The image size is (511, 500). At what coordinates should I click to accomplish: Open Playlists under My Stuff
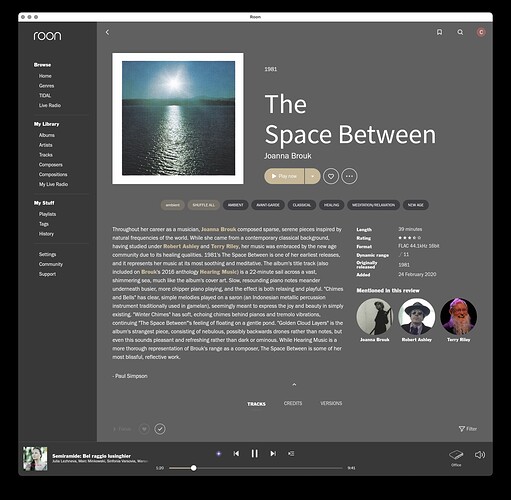(47, 214)
